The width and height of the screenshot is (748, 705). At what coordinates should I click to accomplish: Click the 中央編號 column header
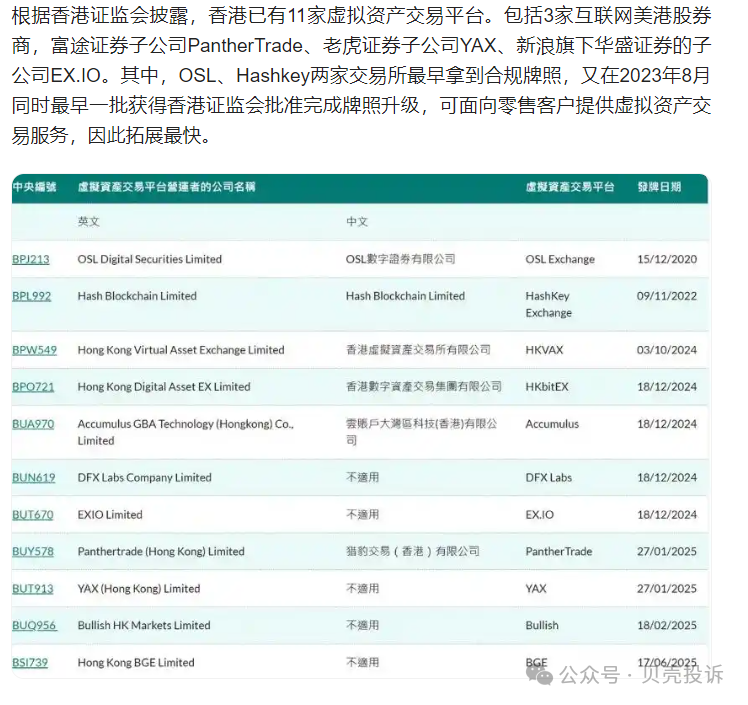coord(35,187)
